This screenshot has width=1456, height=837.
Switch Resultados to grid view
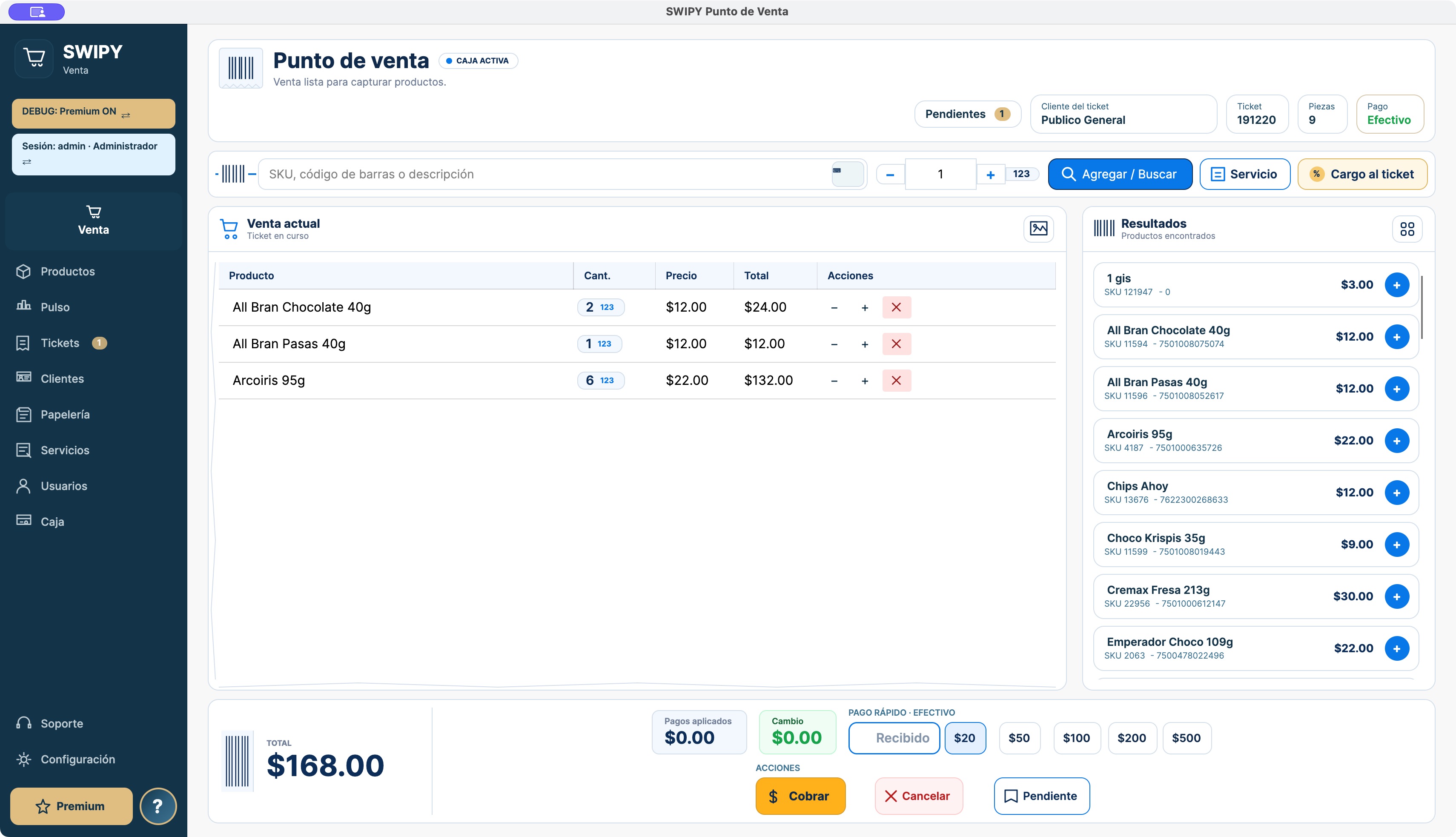click(1407, 229)
